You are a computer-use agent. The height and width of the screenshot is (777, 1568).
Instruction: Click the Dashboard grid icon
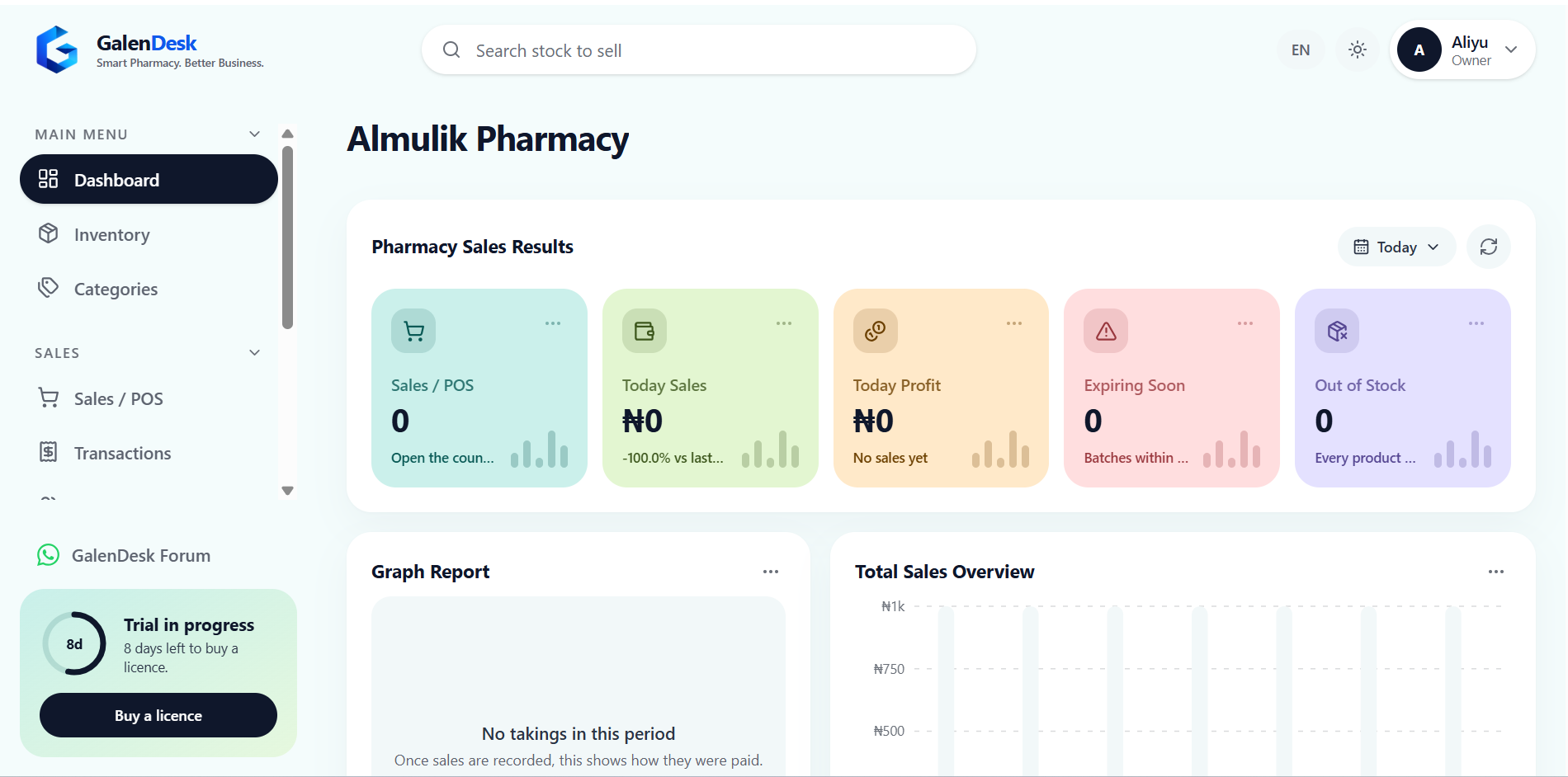pos(49,179)
